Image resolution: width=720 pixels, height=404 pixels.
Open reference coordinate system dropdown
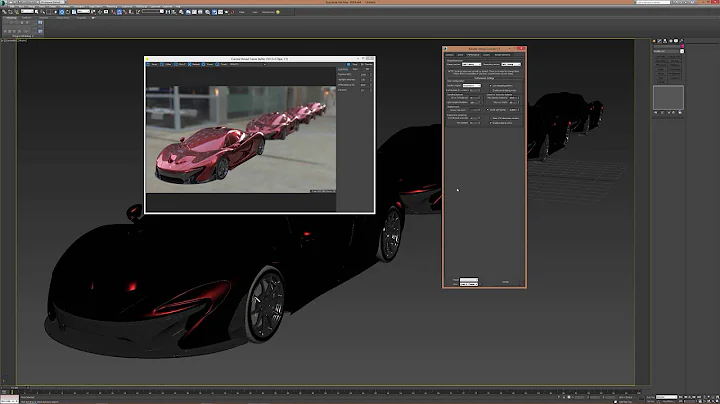pyautogui.click(x=83, y=11)
